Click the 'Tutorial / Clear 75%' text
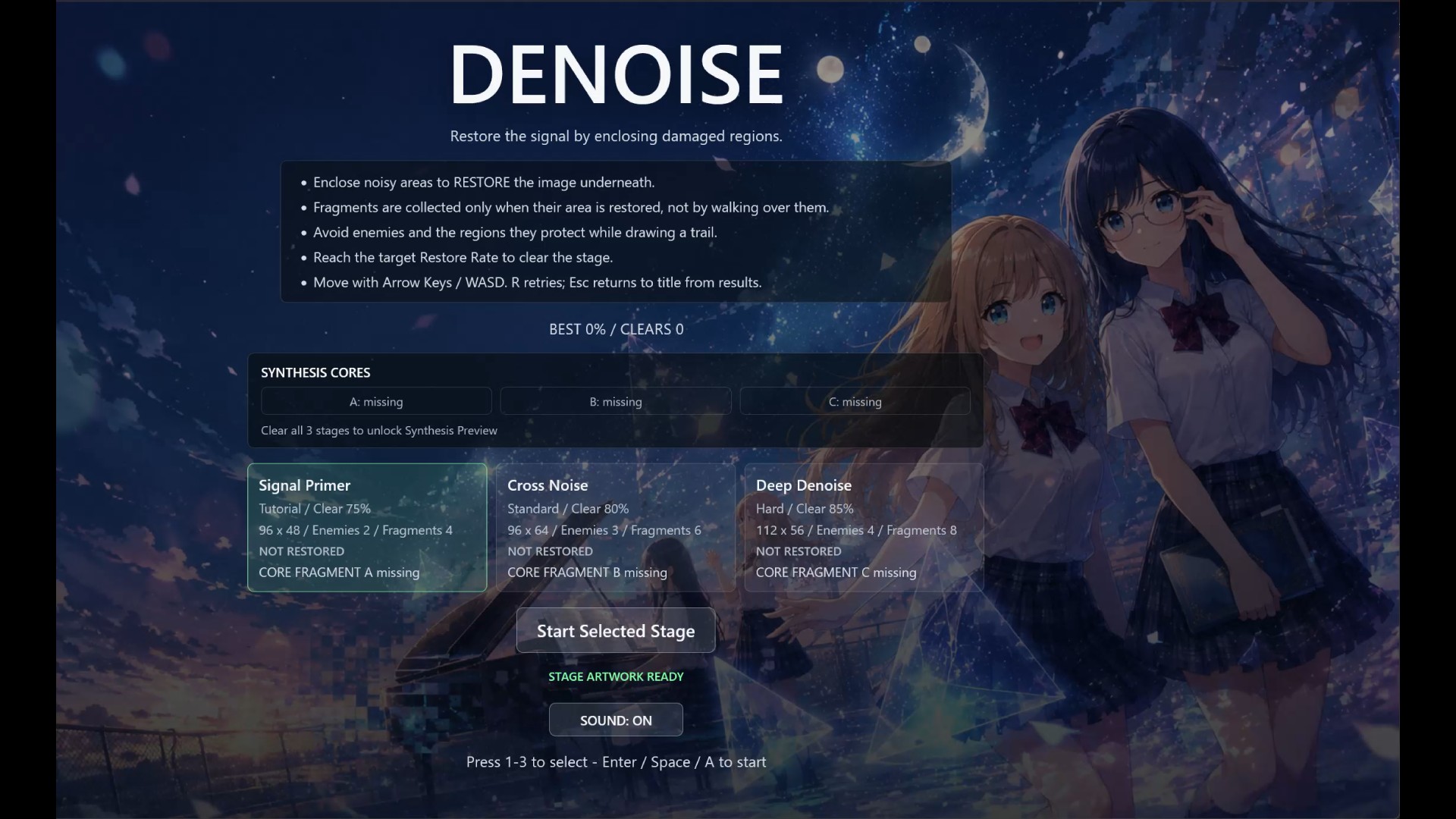 (x=315, y=509)
